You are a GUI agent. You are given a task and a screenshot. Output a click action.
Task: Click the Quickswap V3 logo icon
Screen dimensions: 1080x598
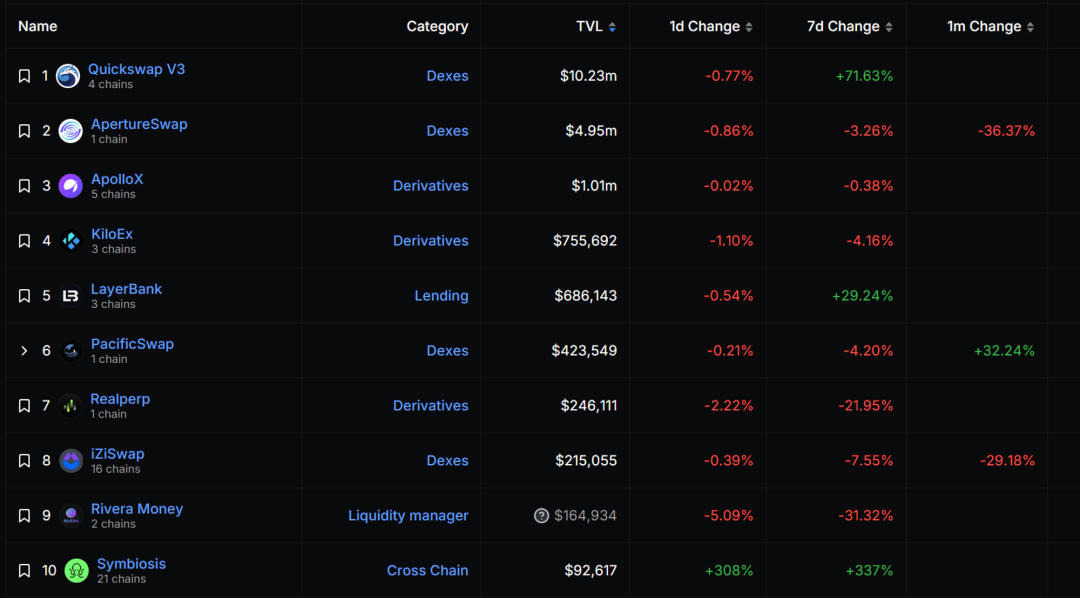pyautogui.click(x=68, y=76)
